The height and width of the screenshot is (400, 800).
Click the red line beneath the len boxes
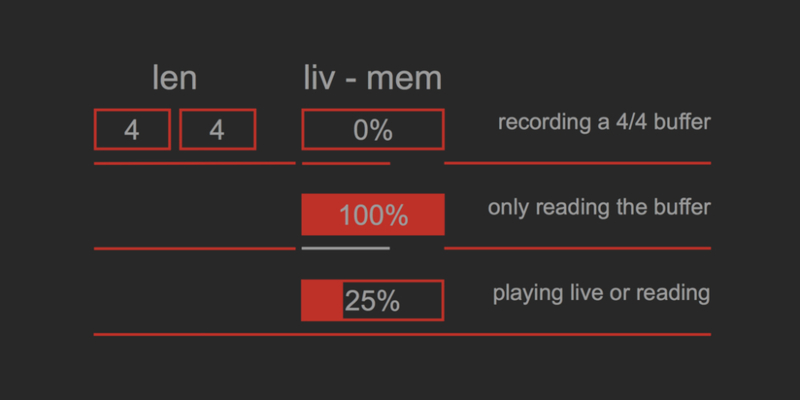point(194,163)
